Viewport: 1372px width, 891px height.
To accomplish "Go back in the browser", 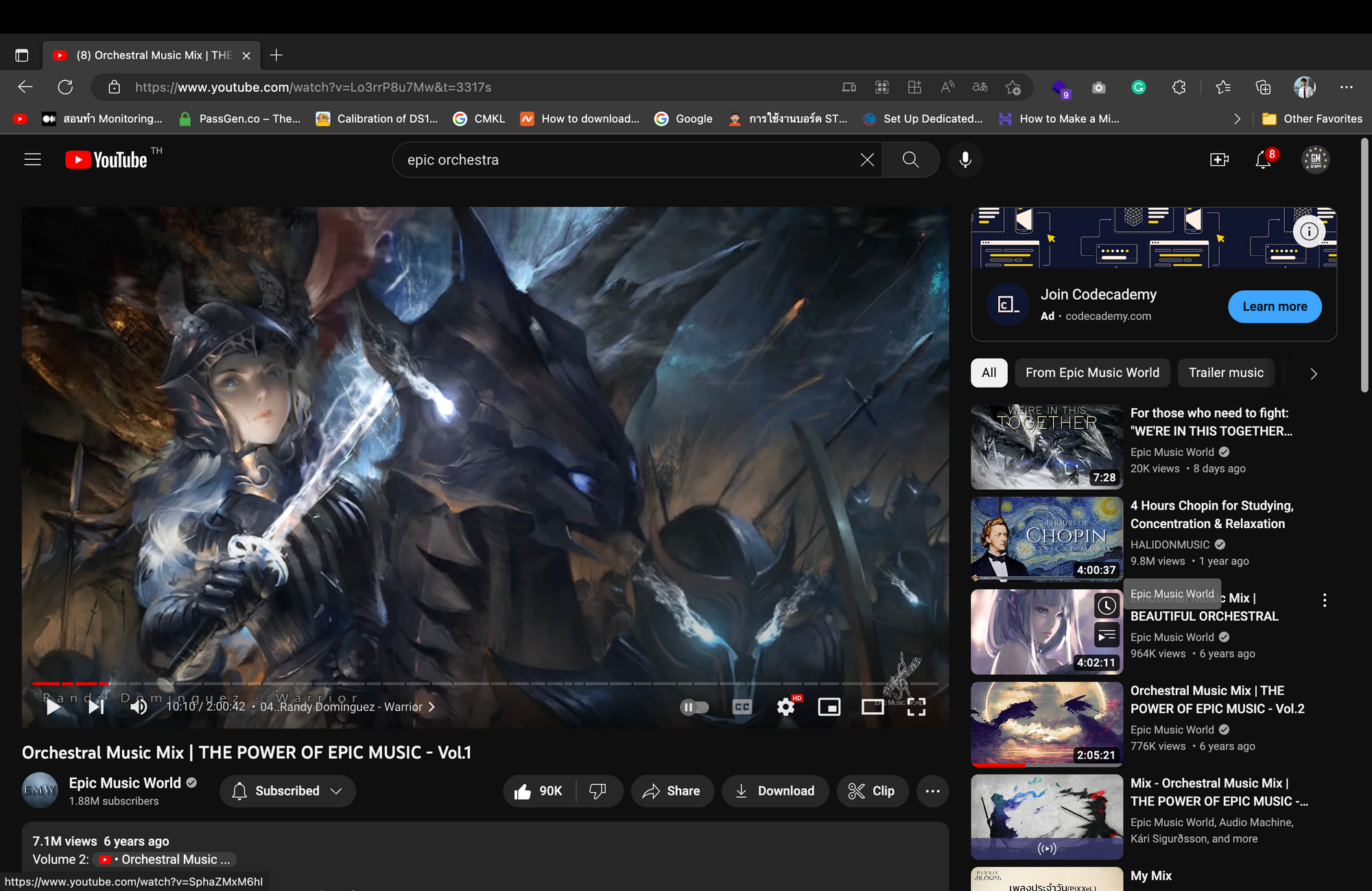I will point(25,87).
